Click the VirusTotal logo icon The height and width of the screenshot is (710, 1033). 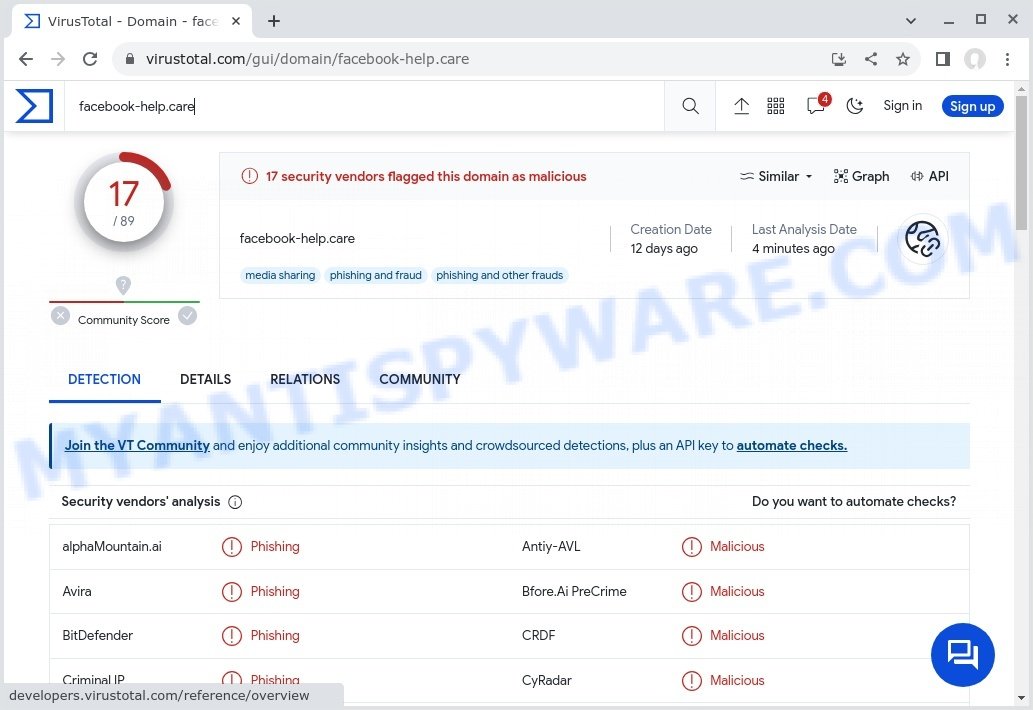(34, 106)
